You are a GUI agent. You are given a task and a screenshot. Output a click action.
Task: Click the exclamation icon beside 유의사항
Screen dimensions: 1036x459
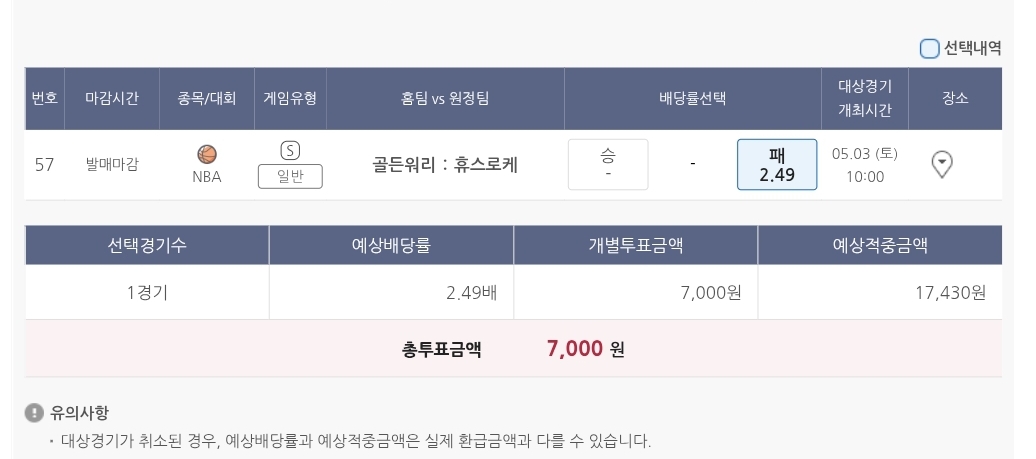click(x=35, y=412)
